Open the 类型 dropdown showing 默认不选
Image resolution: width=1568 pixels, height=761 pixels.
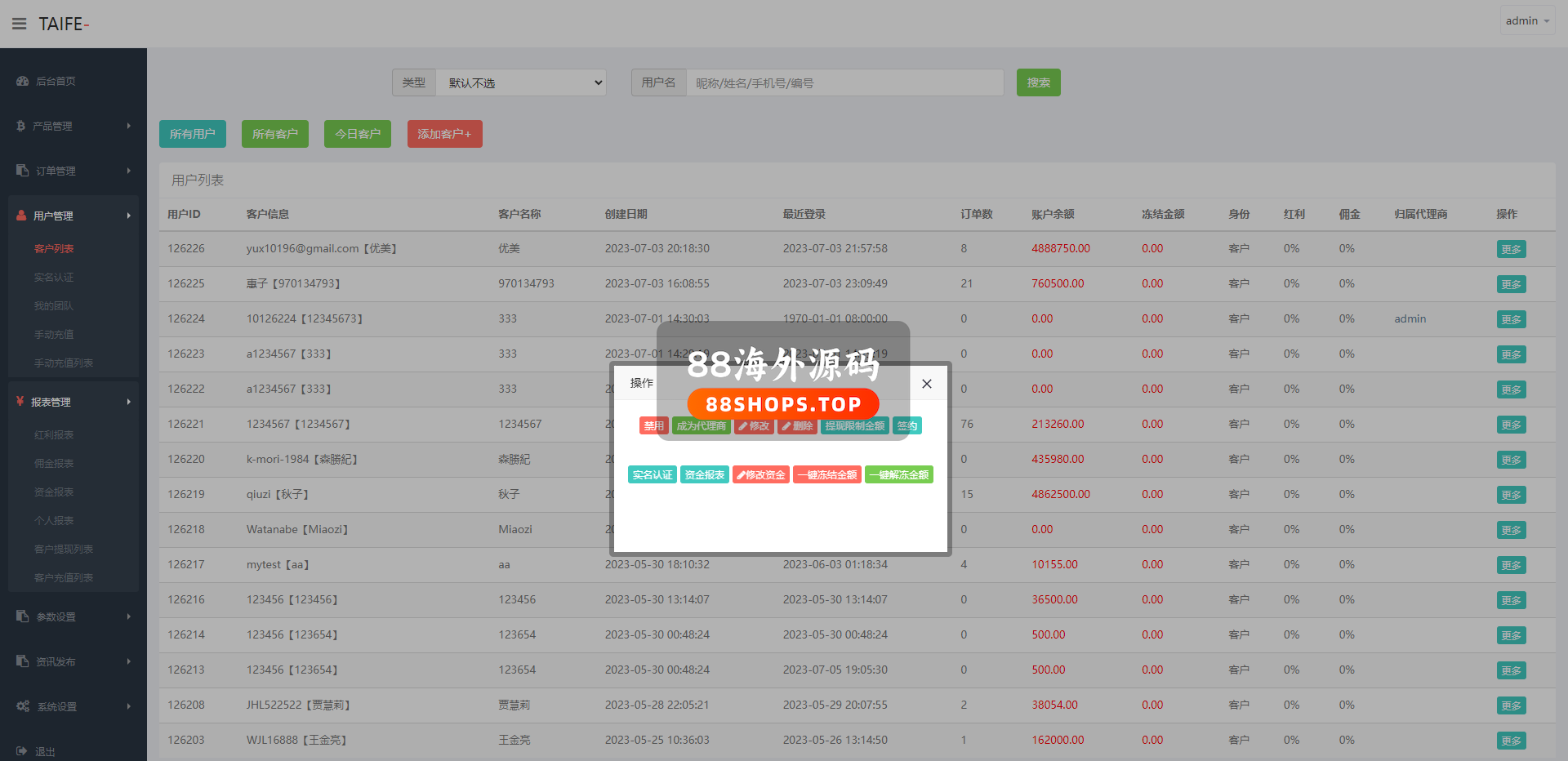point(521,82)
